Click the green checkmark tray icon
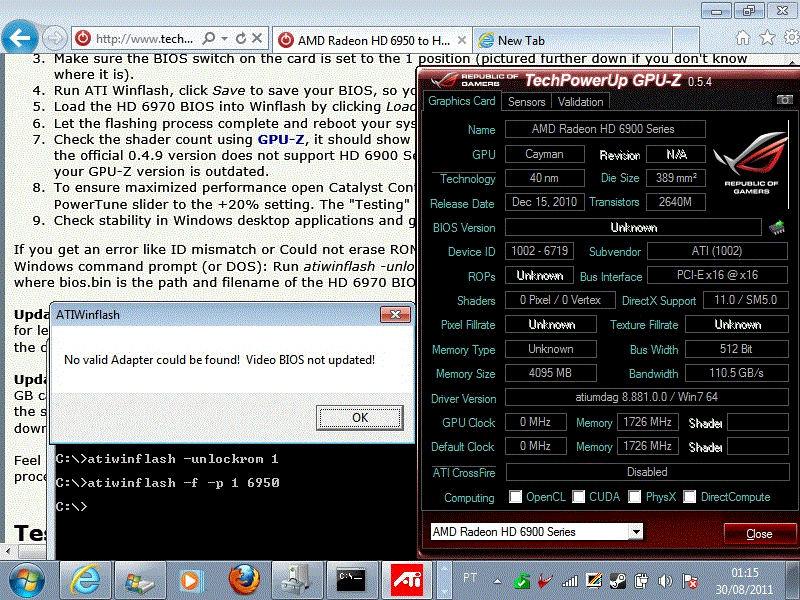Screen dimensions: 800x600 pos(521,581)
